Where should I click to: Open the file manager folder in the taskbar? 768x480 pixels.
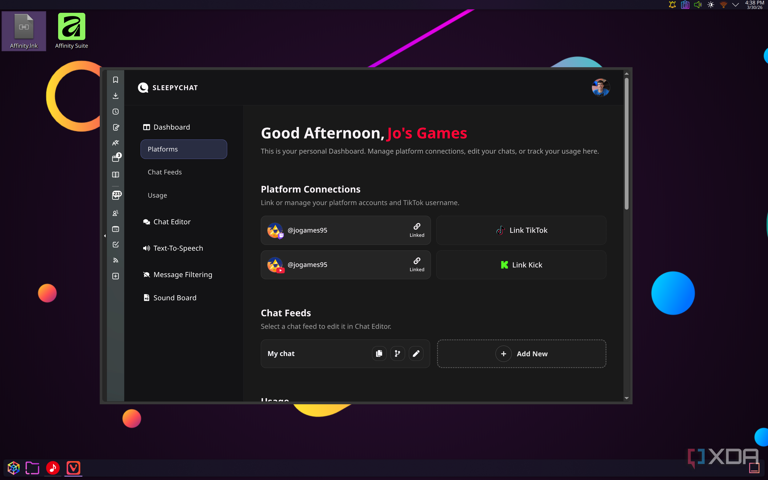(32, 468)
